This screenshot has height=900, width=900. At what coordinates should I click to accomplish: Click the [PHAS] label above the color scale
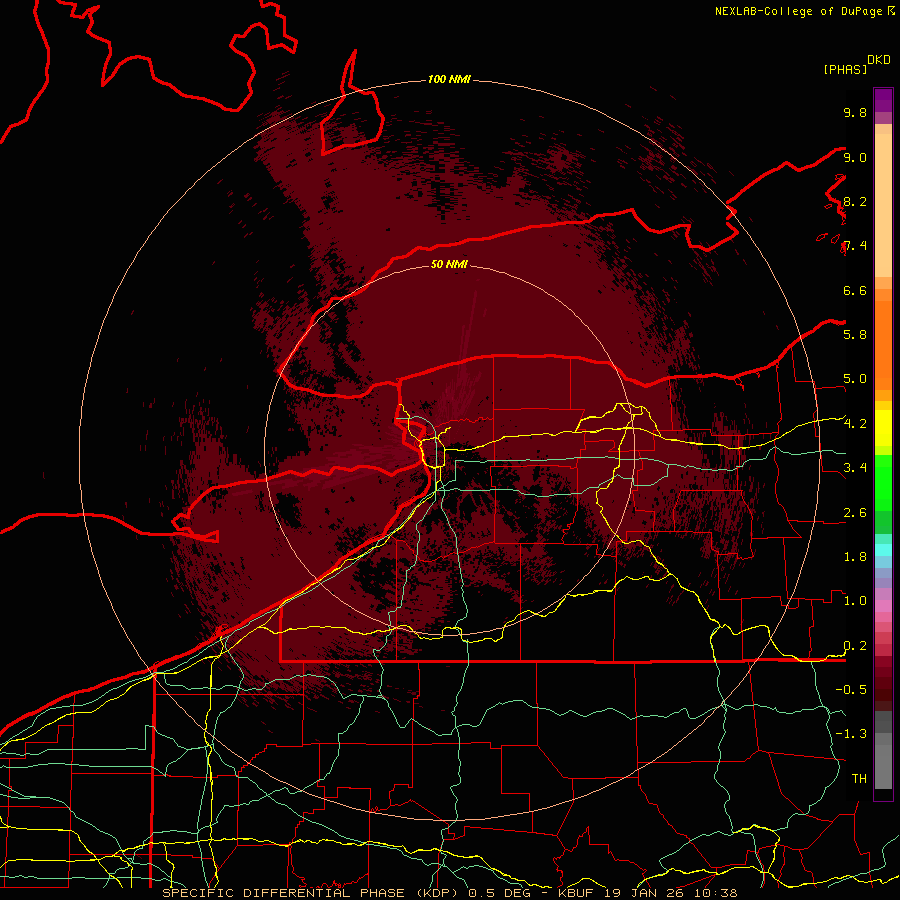coord(845,69)
